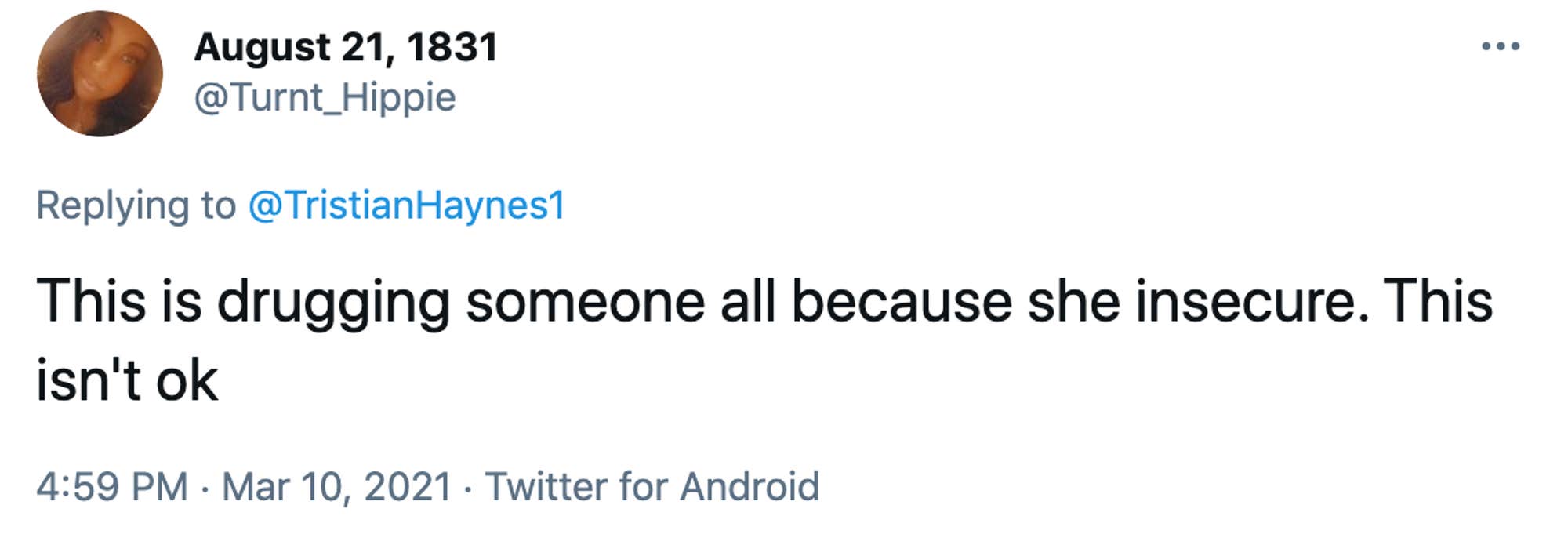This screenshot has height=545, width=1568.
Task: Click the tweet's first line of text
Action: (x=764, y=302)
